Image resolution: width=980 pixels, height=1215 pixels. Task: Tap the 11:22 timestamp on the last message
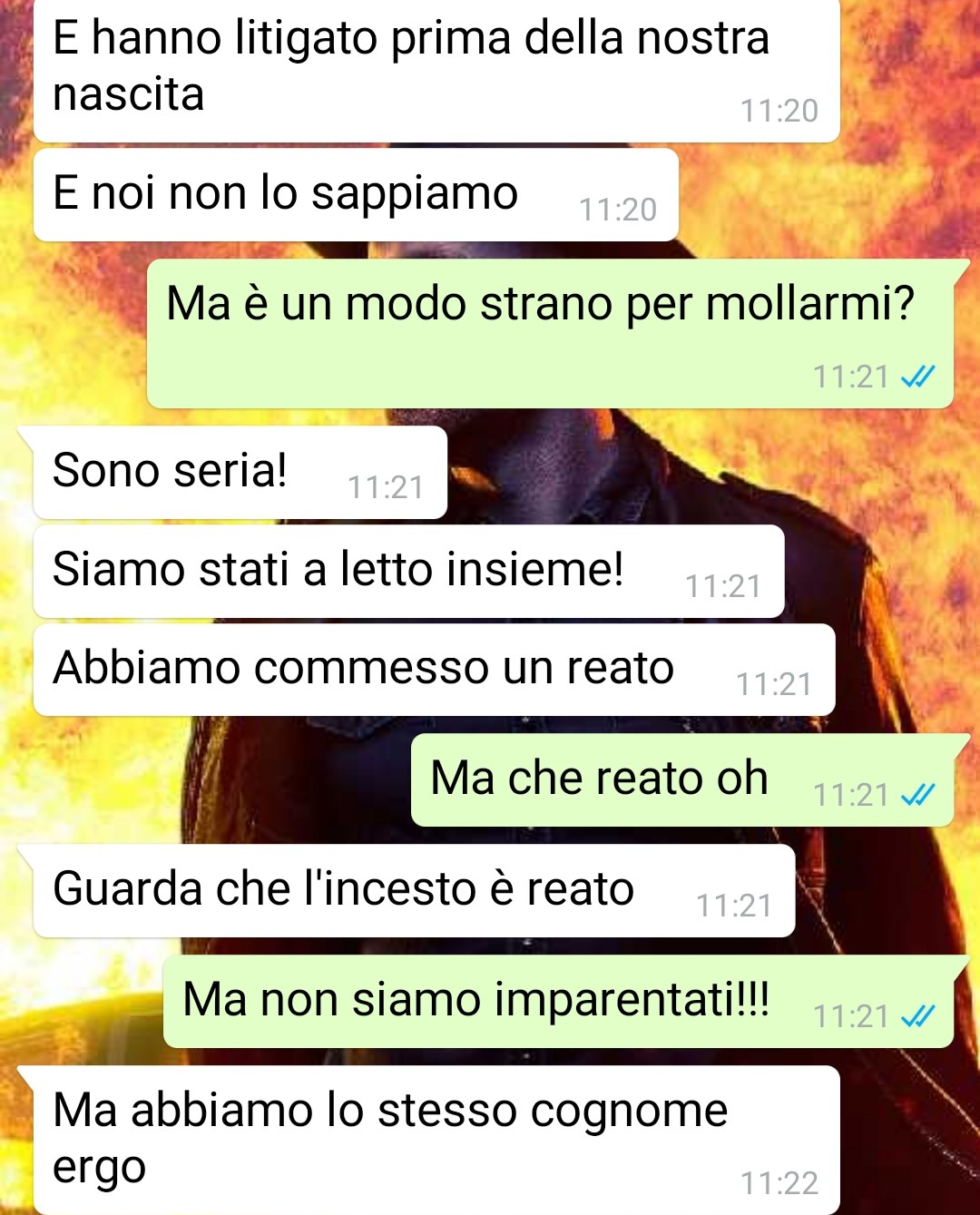pos(779,1183)
